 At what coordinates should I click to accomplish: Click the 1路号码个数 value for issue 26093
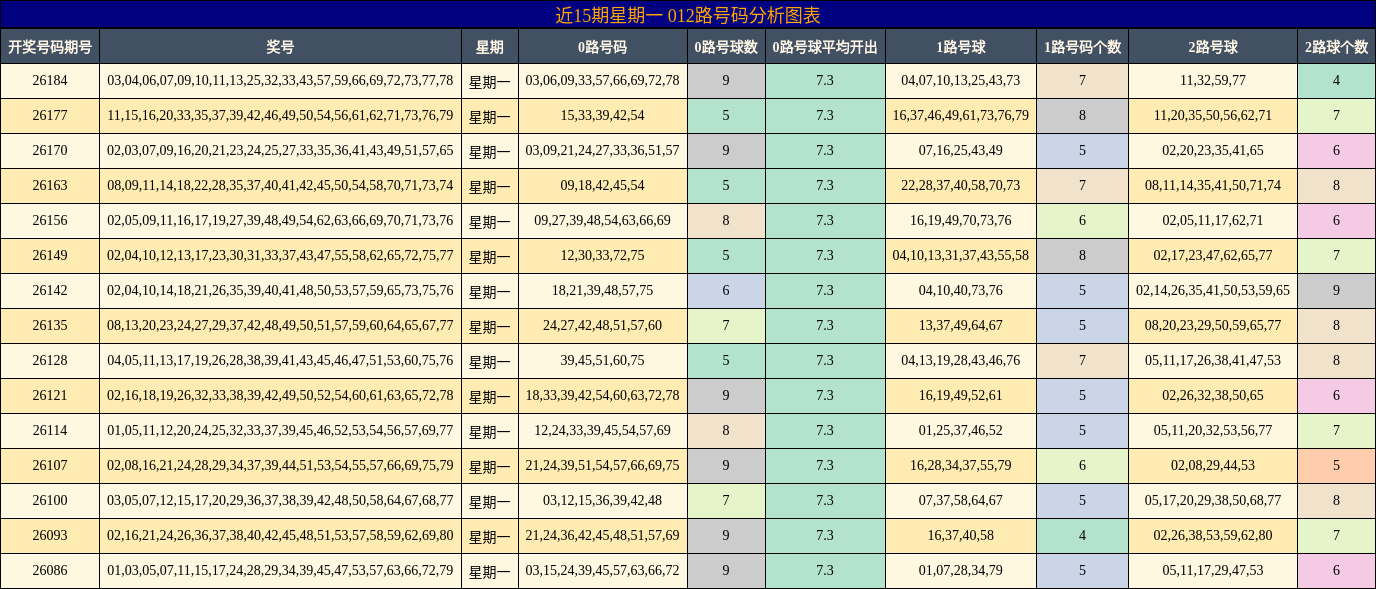1082,536
